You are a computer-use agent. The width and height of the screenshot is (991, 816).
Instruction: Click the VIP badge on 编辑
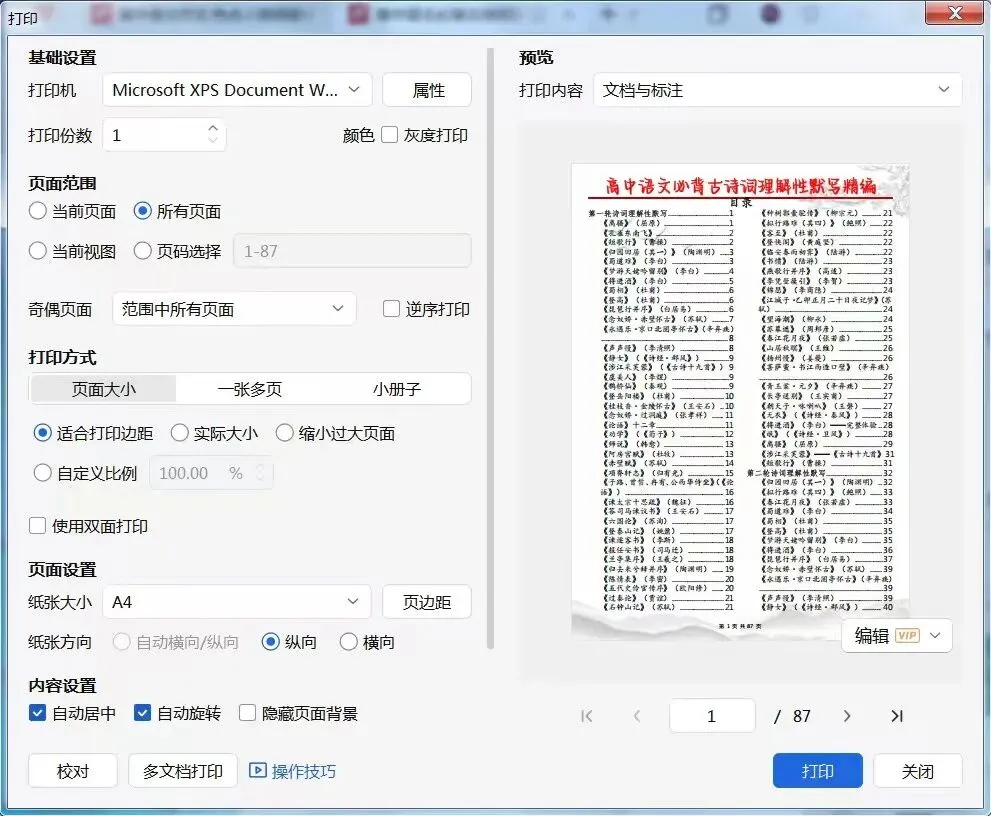[x=907, y=635]
